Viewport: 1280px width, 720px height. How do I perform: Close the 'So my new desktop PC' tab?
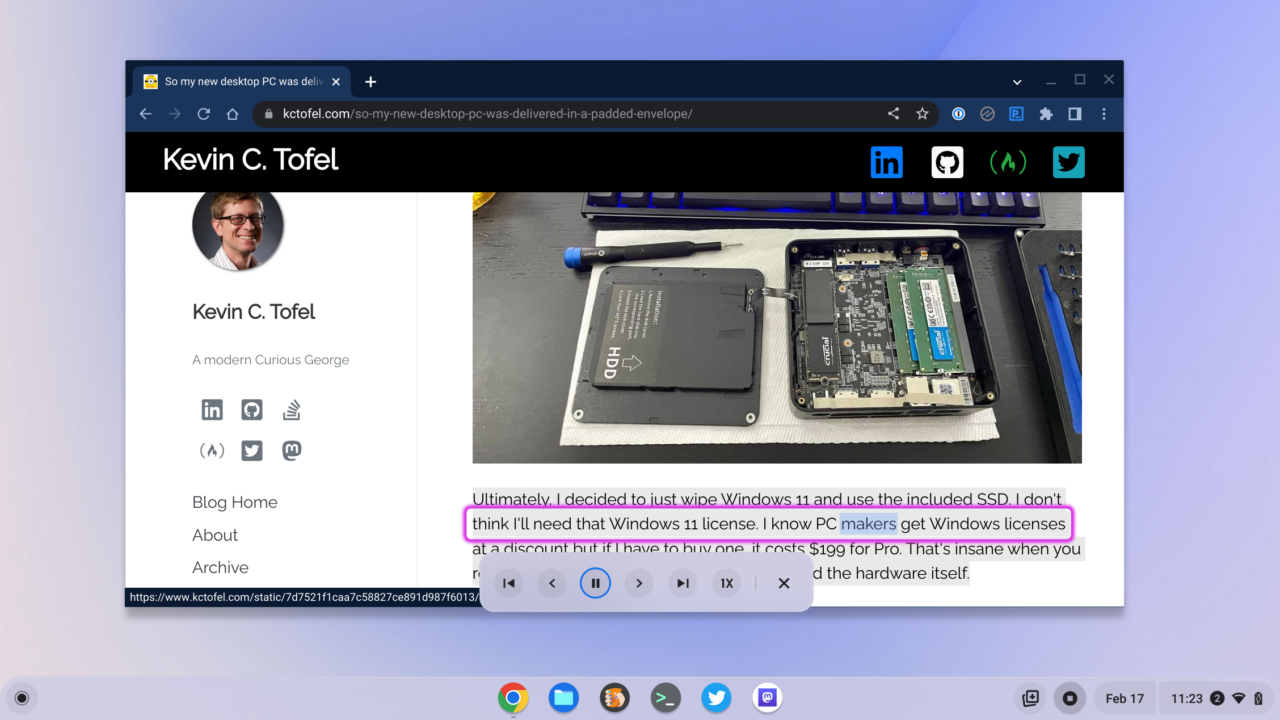336,82
